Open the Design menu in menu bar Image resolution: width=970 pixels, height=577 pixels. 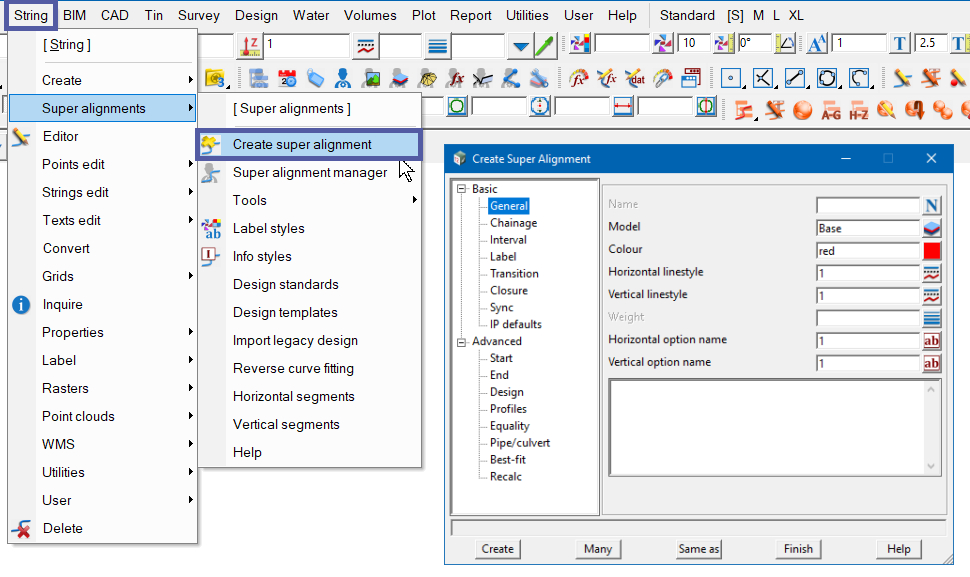(x=256, y=15)
